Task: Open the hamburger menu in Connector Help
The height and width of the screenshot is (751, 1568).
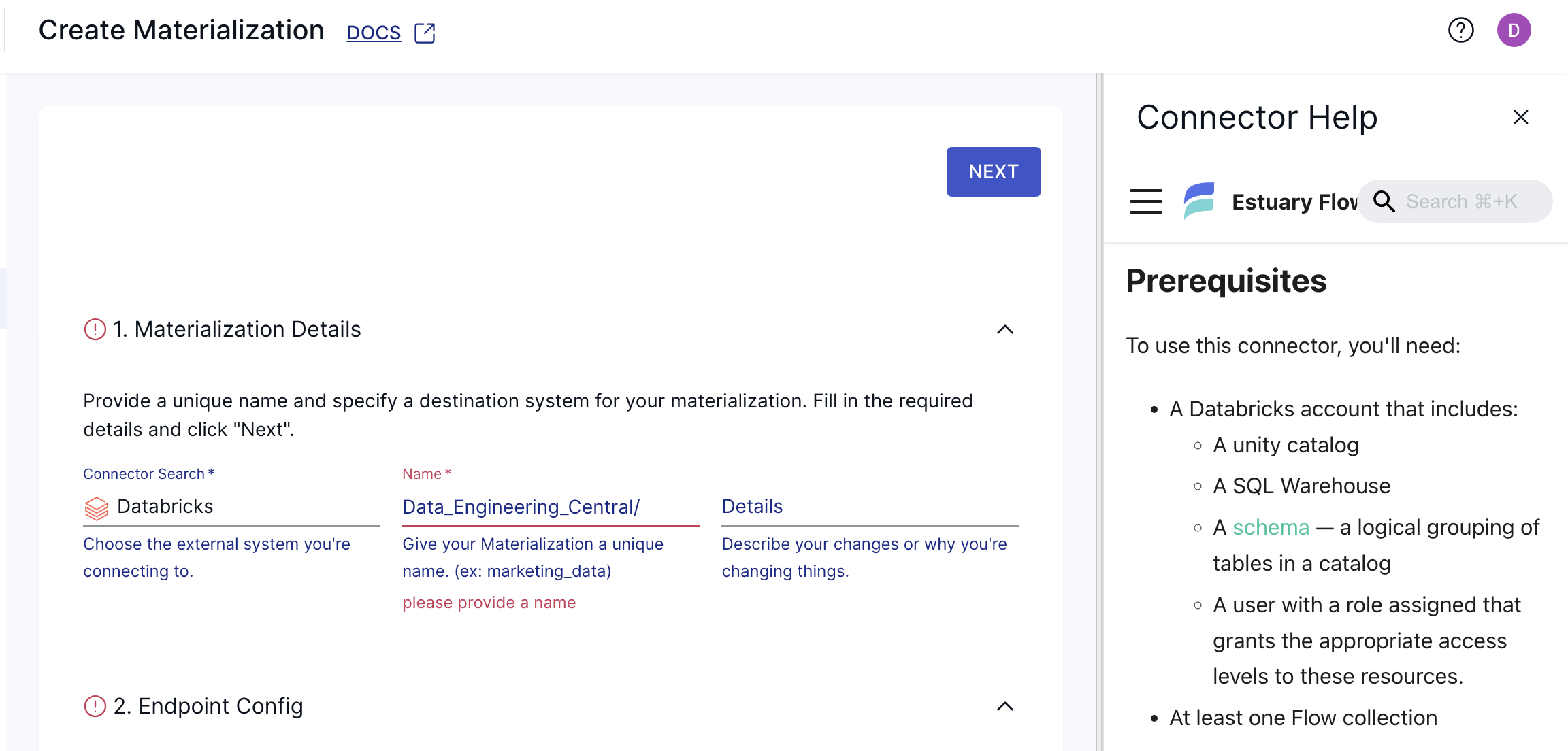Action: tap(1145, 201)
